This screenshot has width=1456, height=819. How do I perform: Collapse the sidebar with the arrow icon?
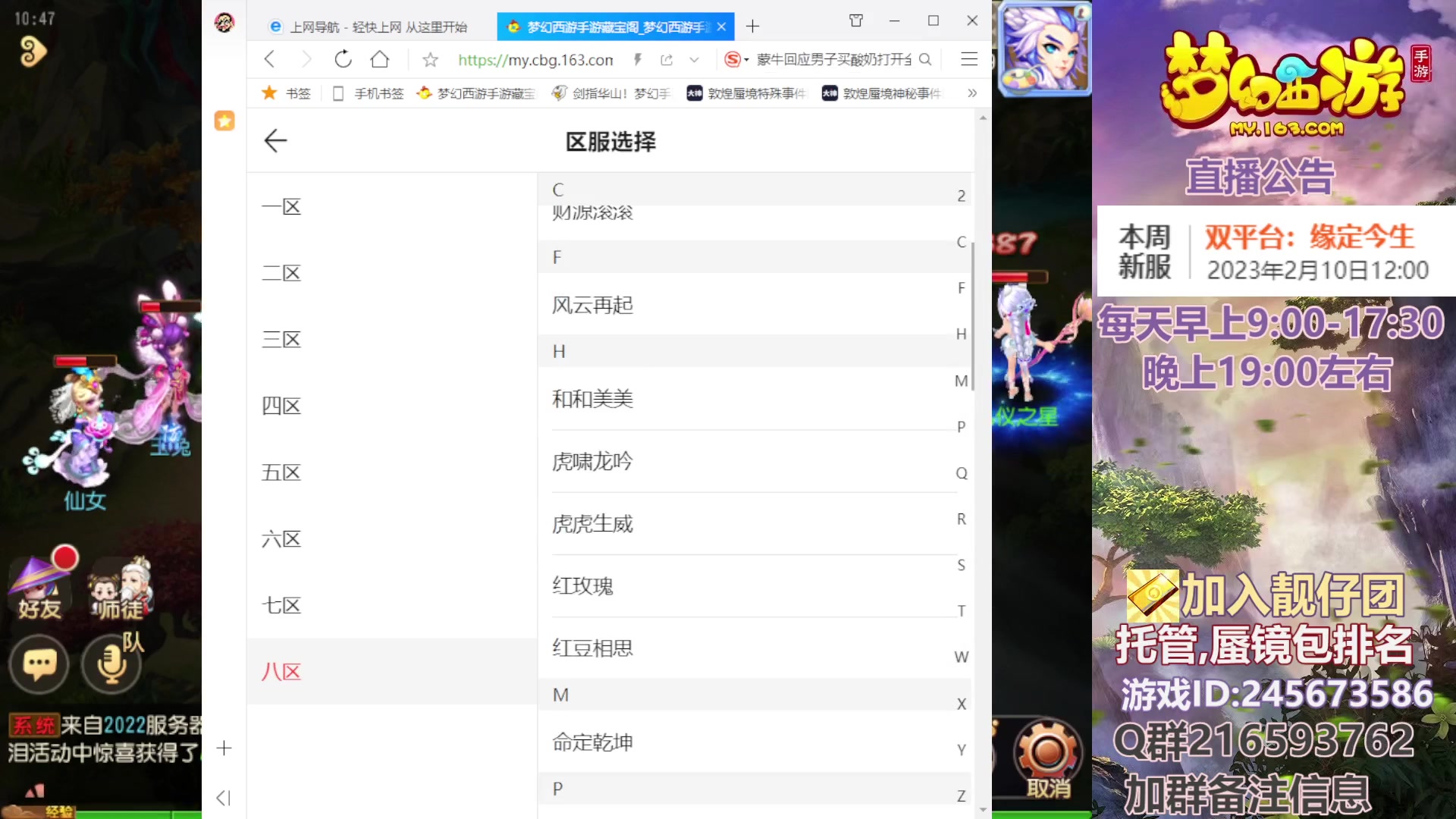(223, 798)
